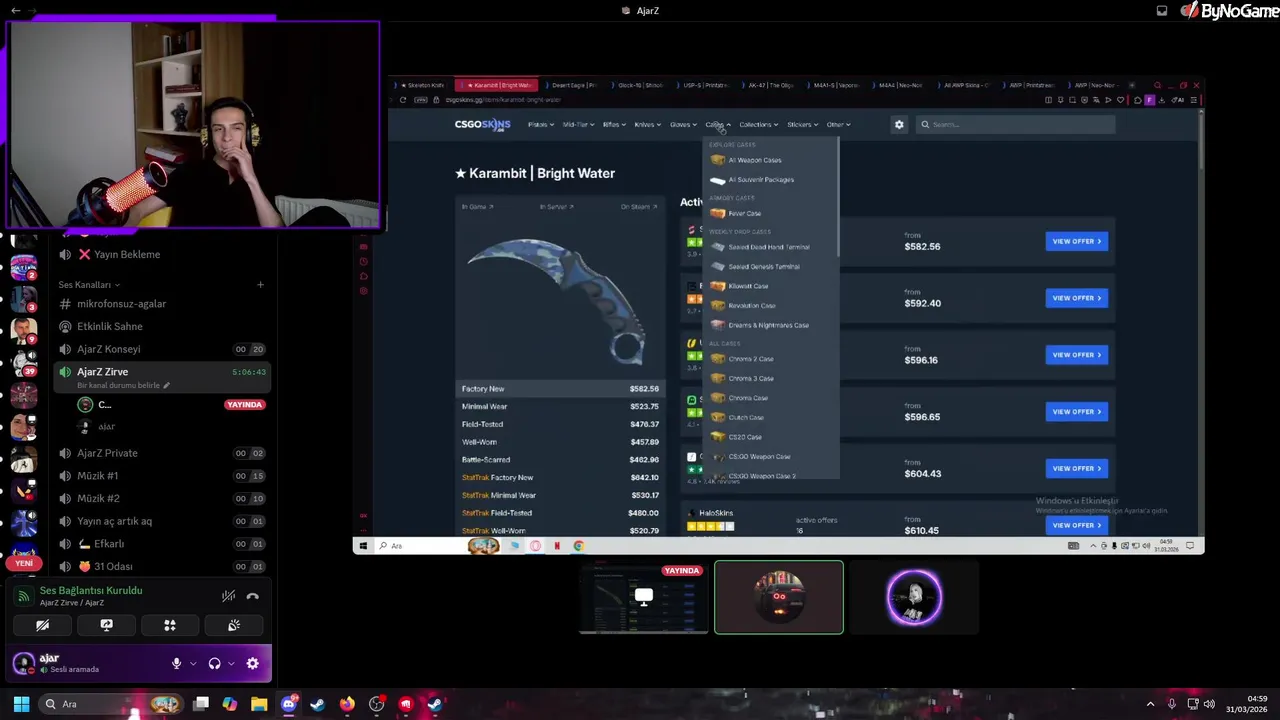Image resolution: width=1280 pixels, height=720 pixels.
Task: Open Gloves menu on CSGOSkins
Action: 683,125
